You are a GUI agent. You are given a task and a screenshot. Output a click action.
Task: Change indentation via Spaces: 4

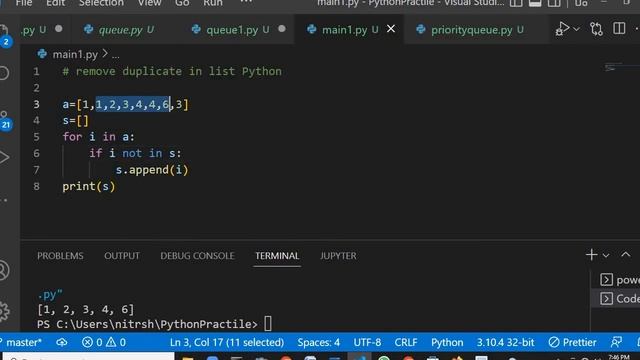click(x=318, y=342)
